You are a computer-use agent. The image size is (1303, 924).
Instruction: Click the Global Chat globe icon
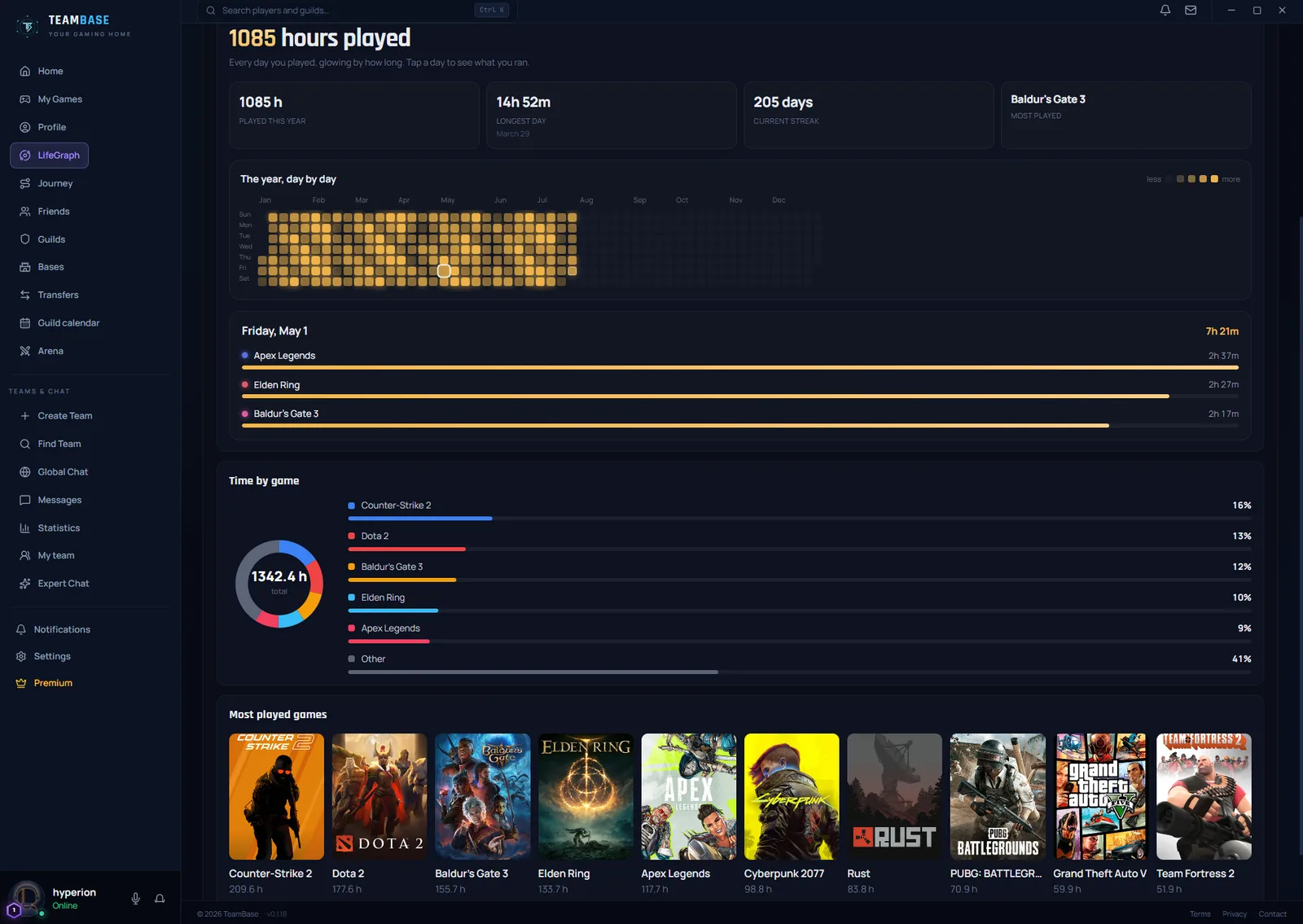tap(25, 472)
